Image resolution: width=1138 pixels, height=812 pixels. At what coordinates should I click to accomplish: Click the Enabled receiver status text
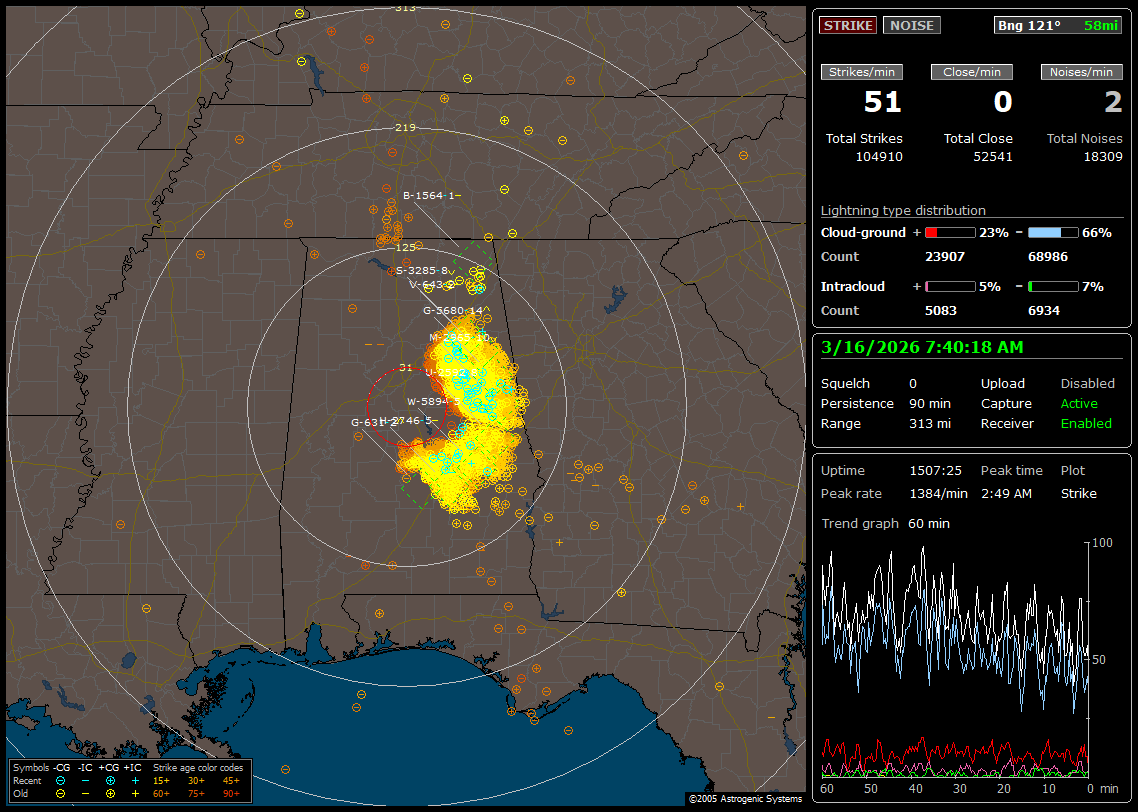[1086, 424]
